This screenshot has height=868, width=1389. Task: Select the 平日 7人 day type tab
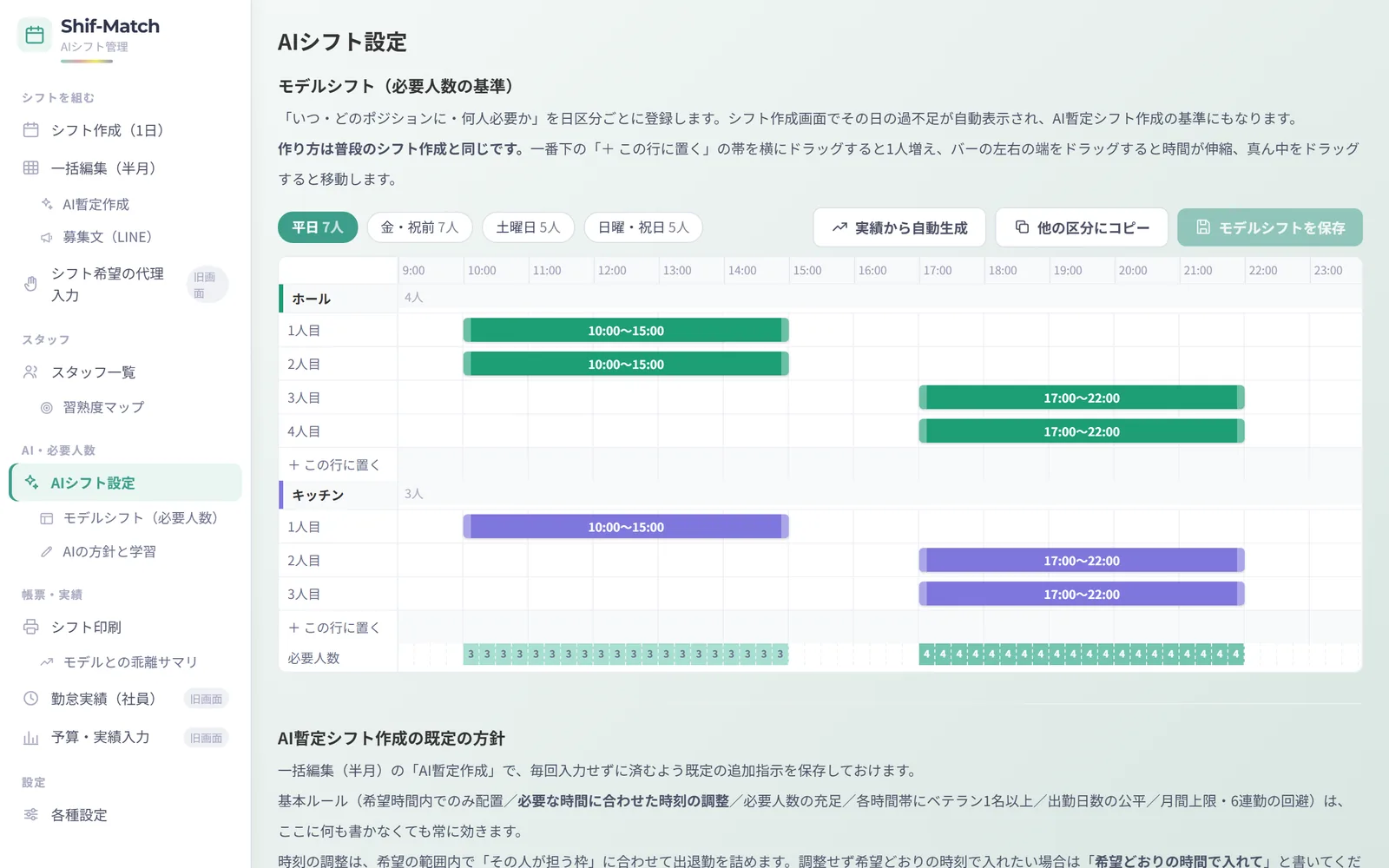point(318,227)
